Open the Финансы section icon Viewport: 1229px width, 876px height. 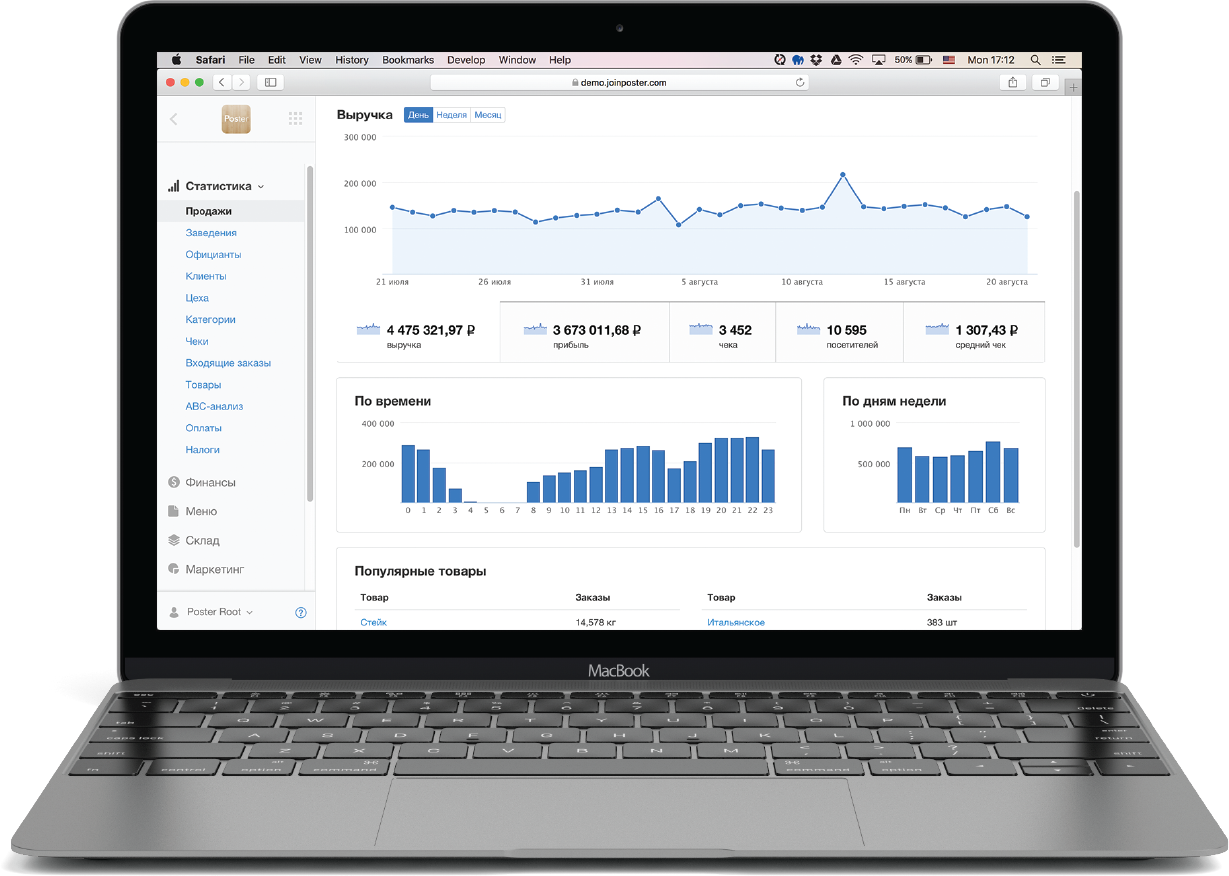coord(174,482)
